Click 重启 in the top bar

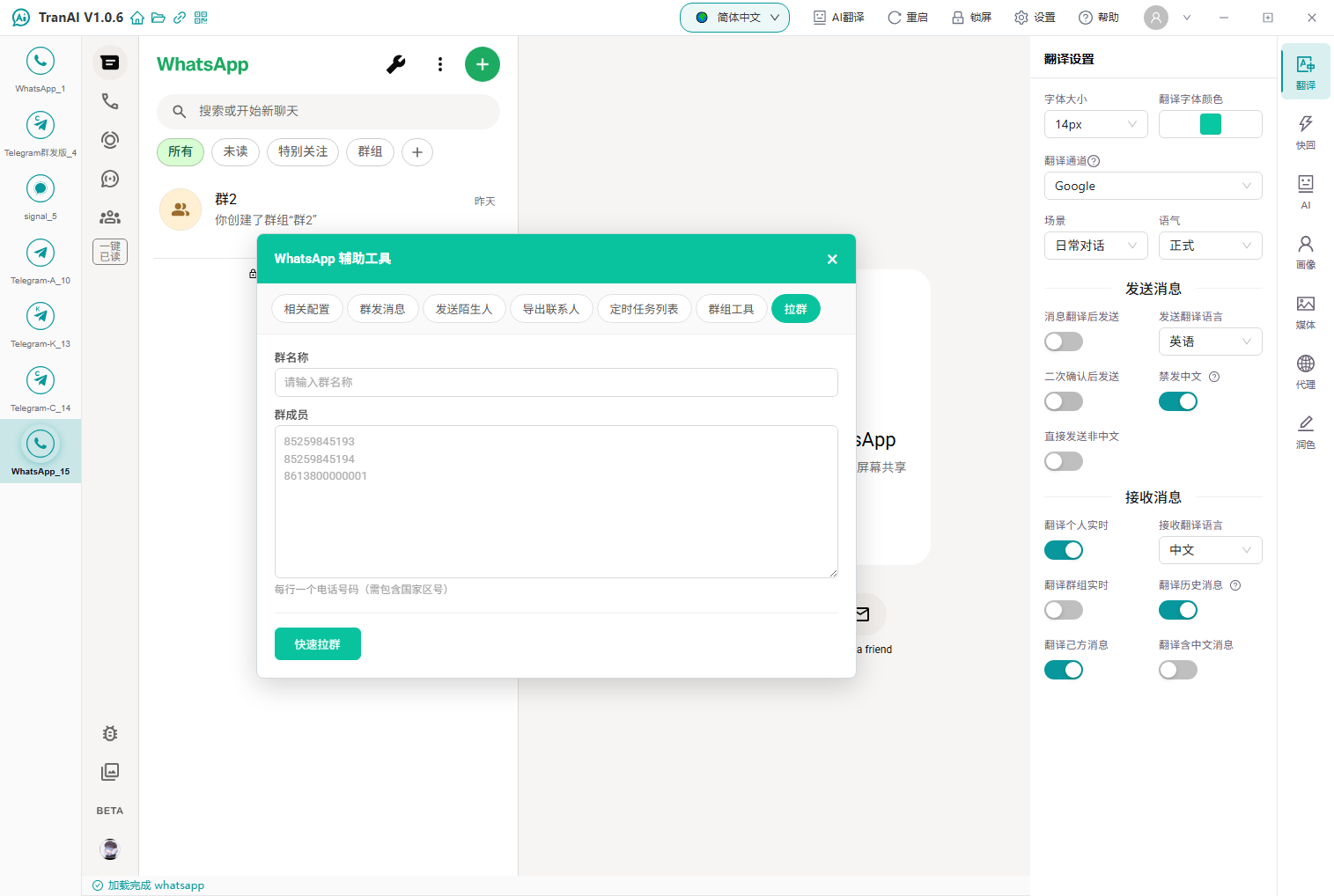click(908, 18)
